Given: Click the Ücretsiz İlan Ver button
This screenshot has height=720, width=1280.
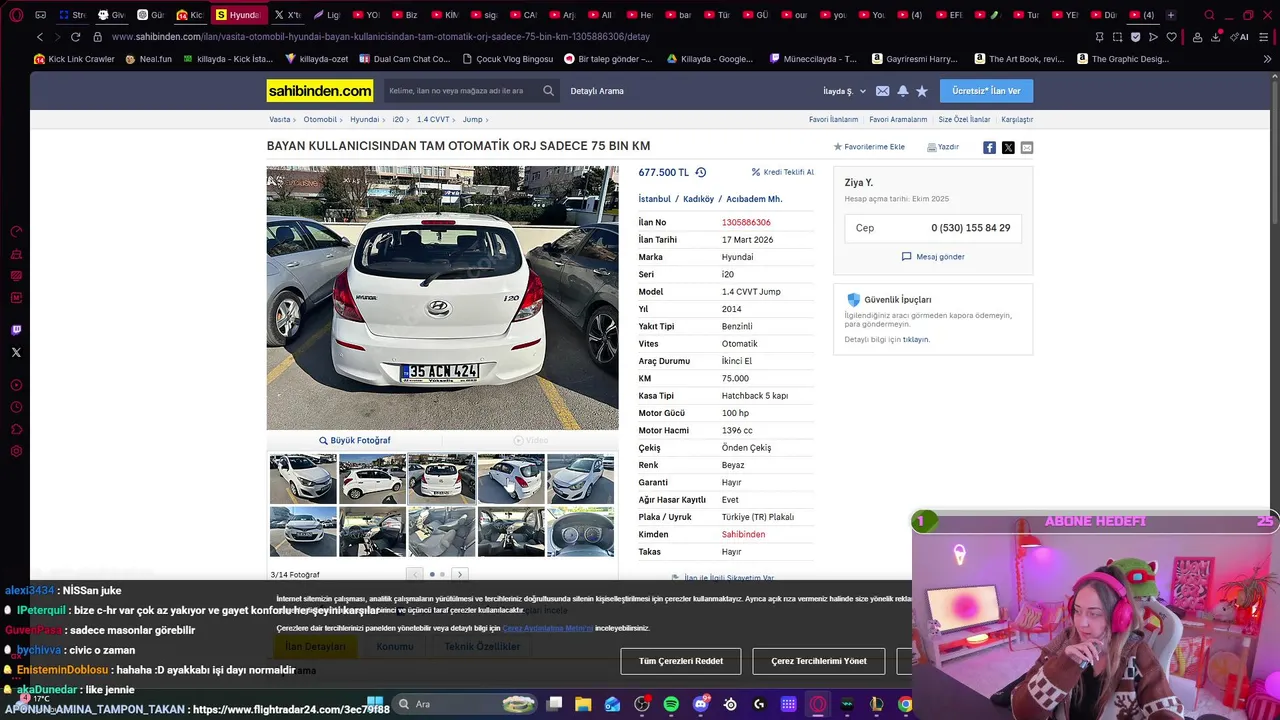Looking at the screenshot, I should (986, 91).
